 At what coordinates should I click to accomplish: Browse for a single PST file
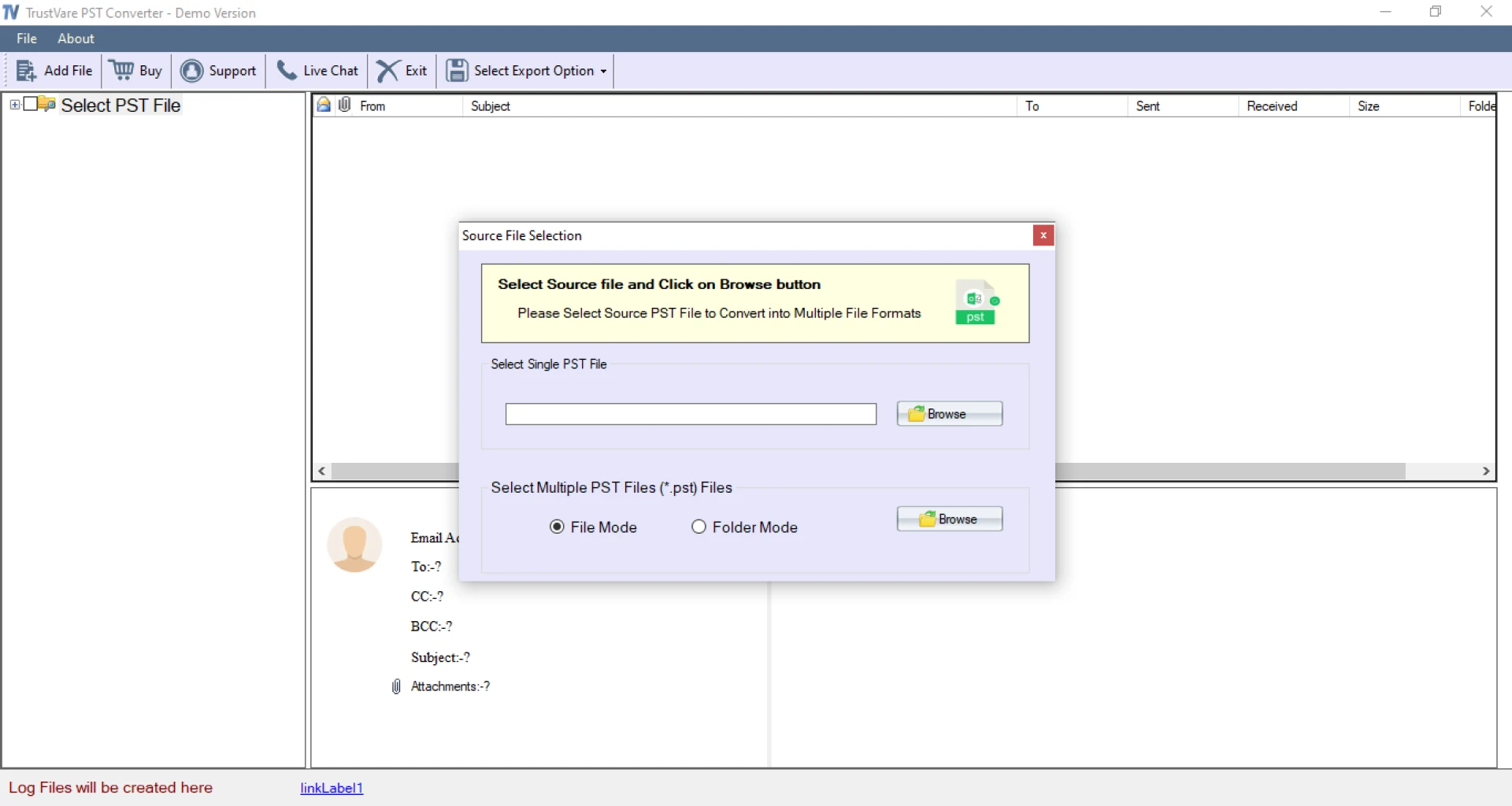coord(949,413)
